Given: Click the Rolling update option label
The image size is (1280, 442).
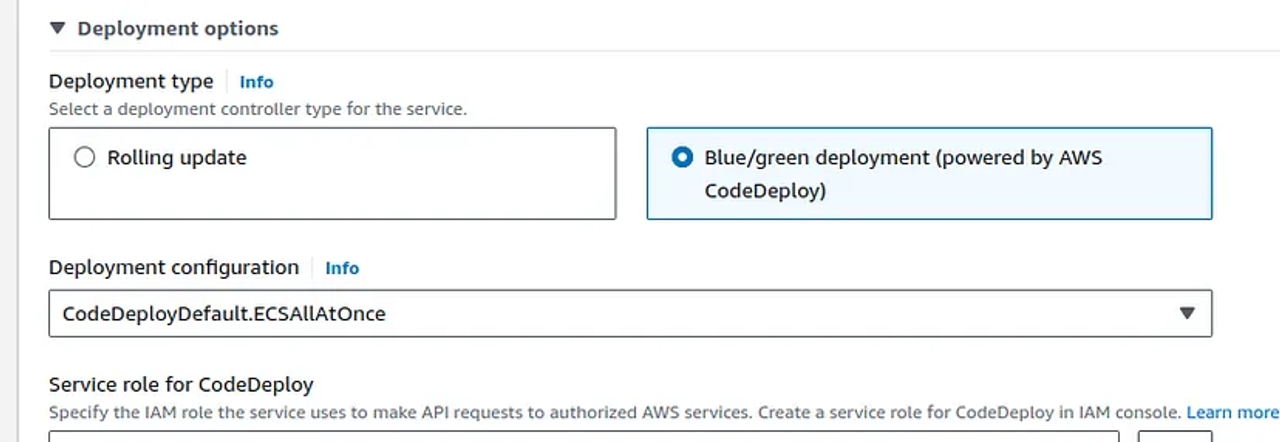Looking at the screenshot, I should (177, 158).
